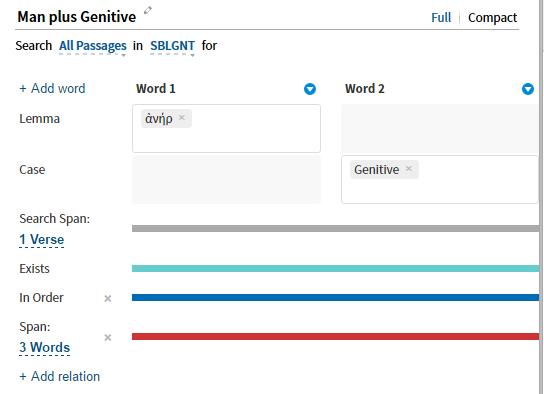Switch to Full view
544x394 pixels.
tap(441, 18)
